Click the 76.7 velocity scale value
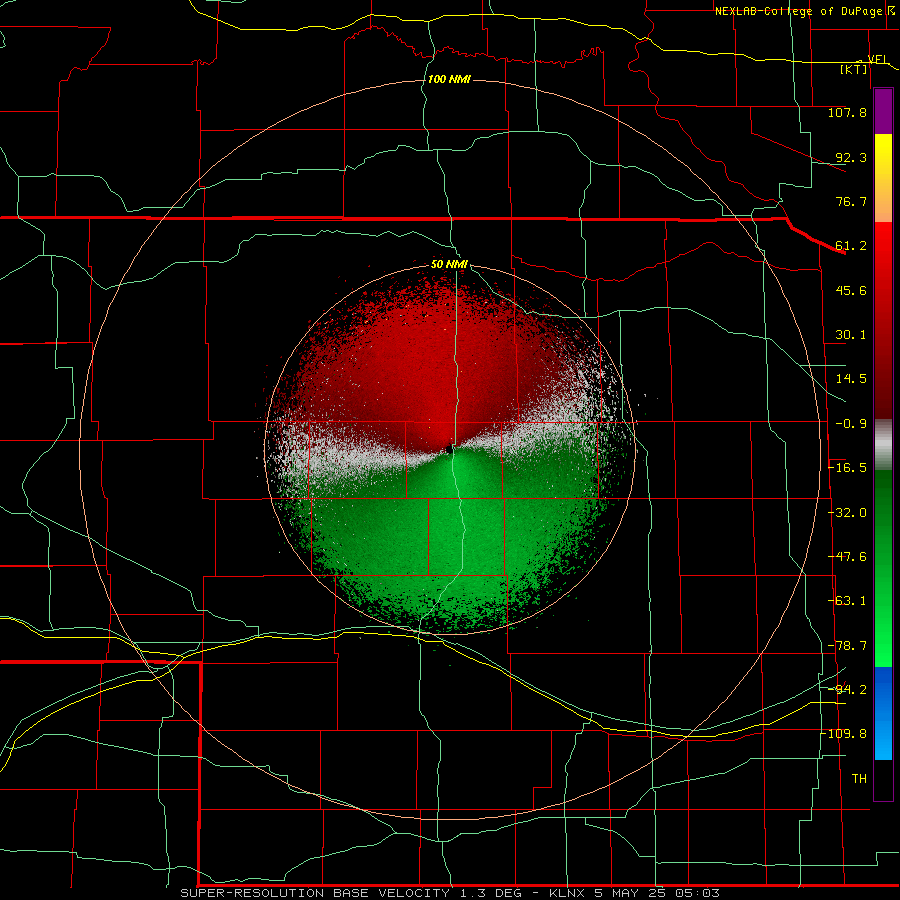900x900 pixels. point(851,201)
